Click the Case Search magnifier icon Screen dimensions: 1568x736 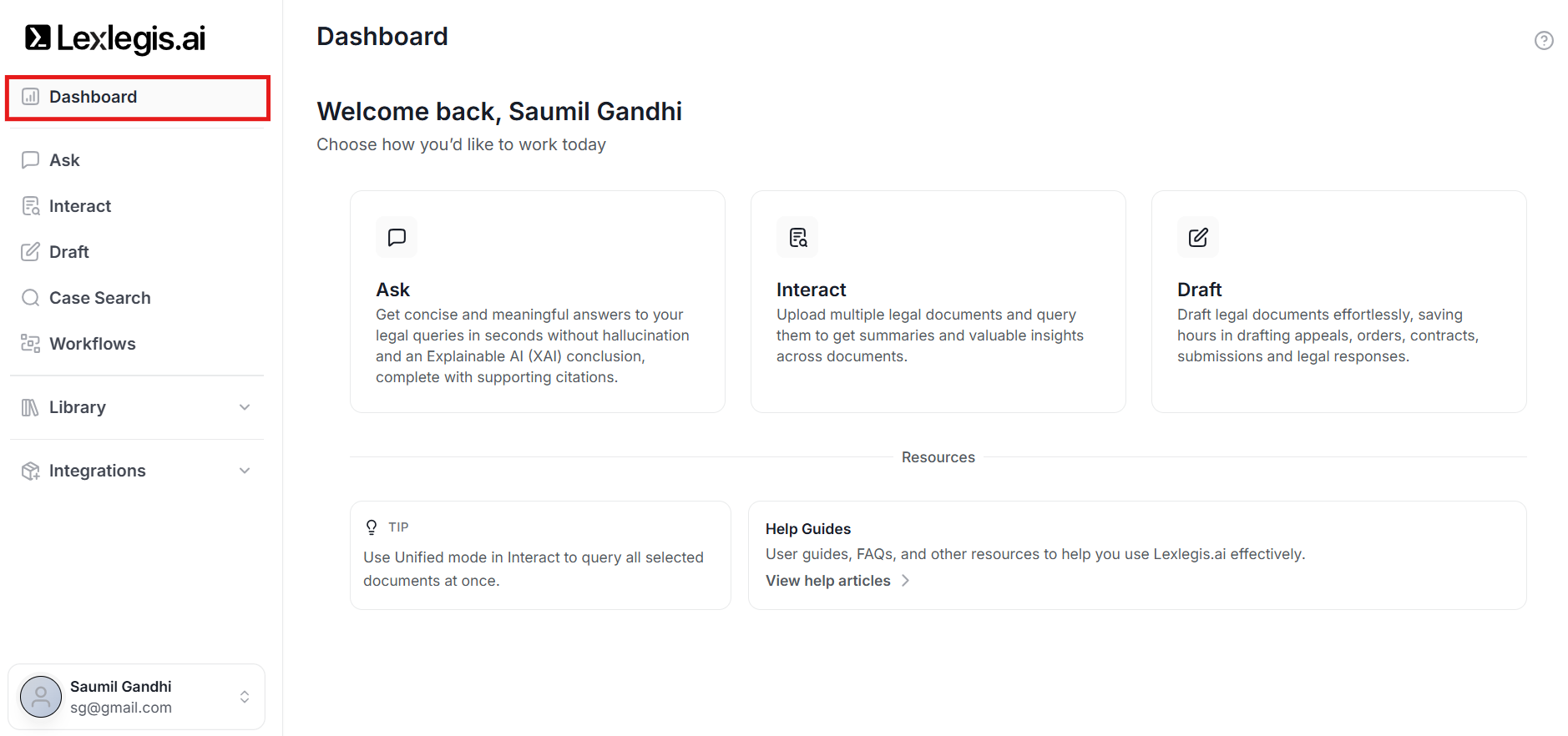pyautogui.click(x=31, y=298)
